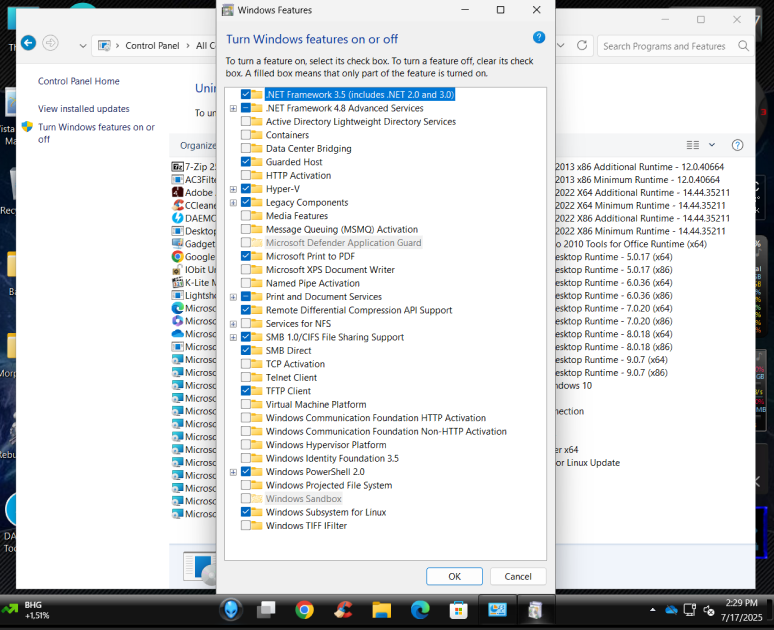The height and width of the screenshot is (630, 774).
Task: Uncheck the Guarded Host checkbox
Action: tap(246, 161)
